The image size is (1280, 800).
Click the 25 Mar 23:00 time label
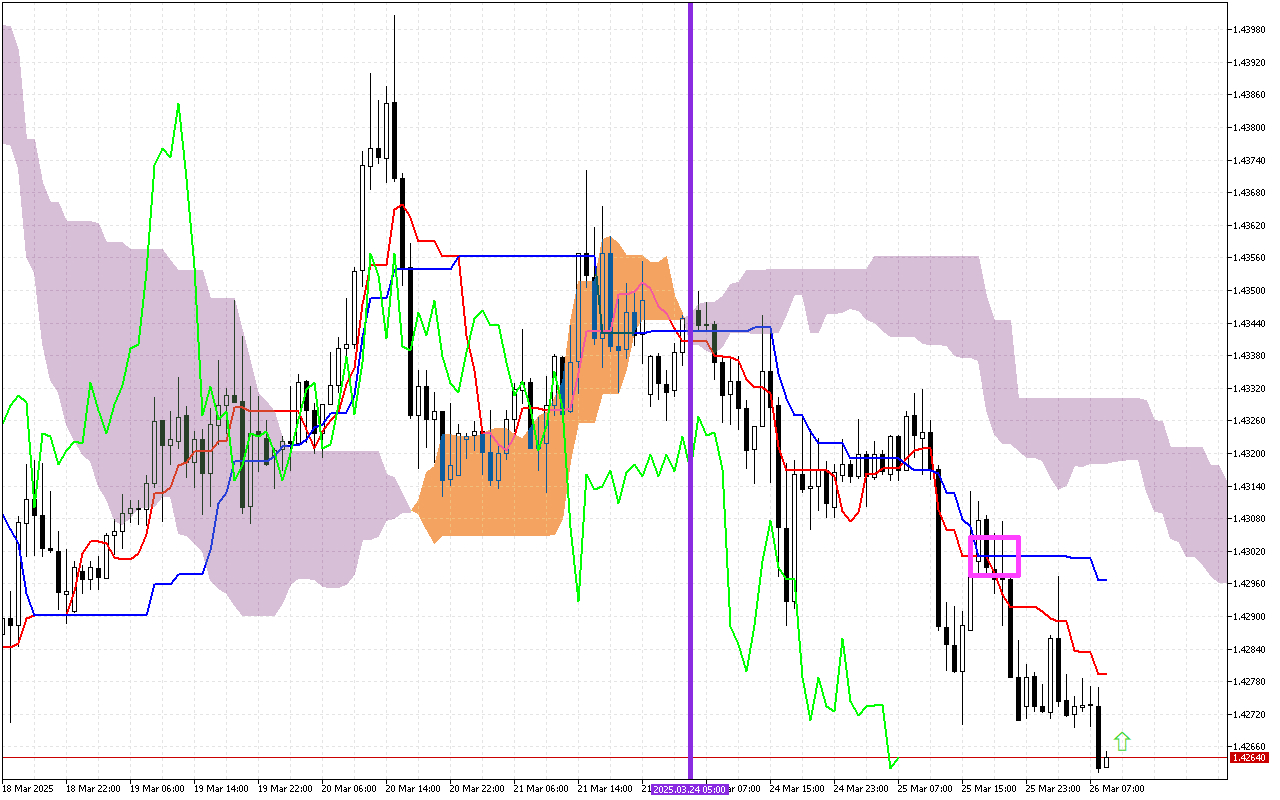click(1051, 789)
